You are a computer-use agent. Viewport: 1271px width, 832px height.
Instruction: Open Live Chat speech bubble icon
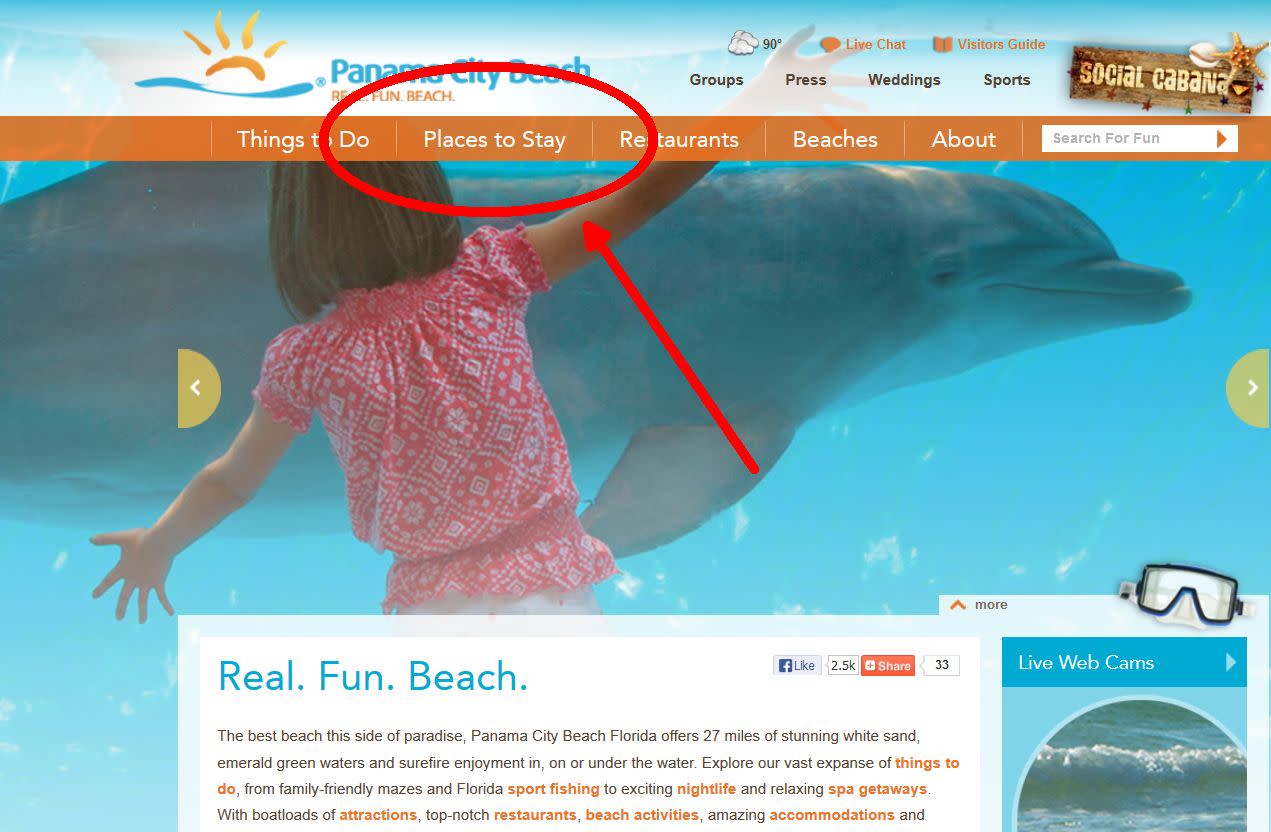(x=830, y=45)
